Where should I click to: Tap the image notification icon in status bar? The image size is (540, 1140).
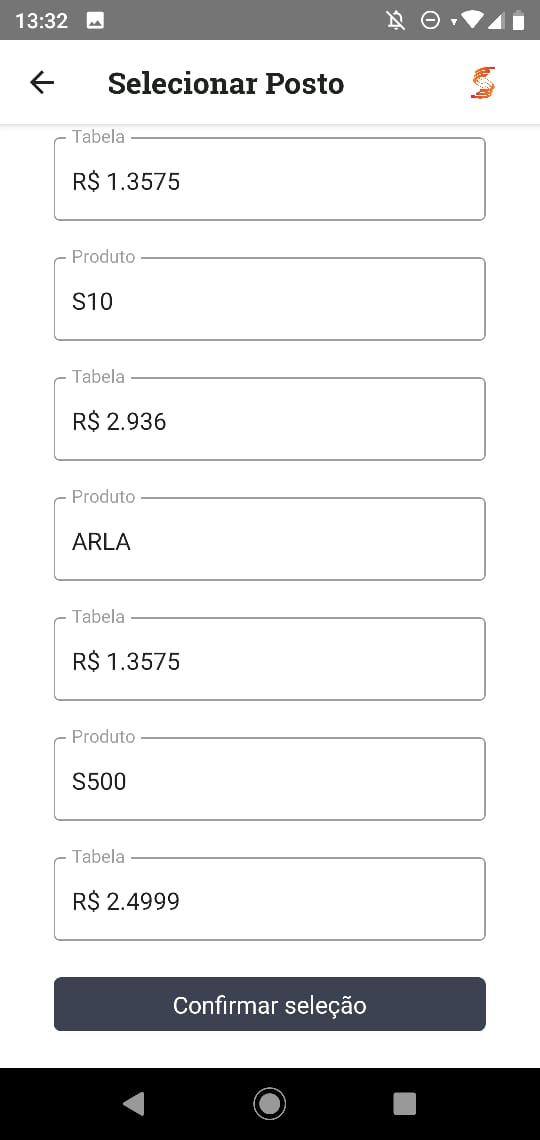point(95,20)
